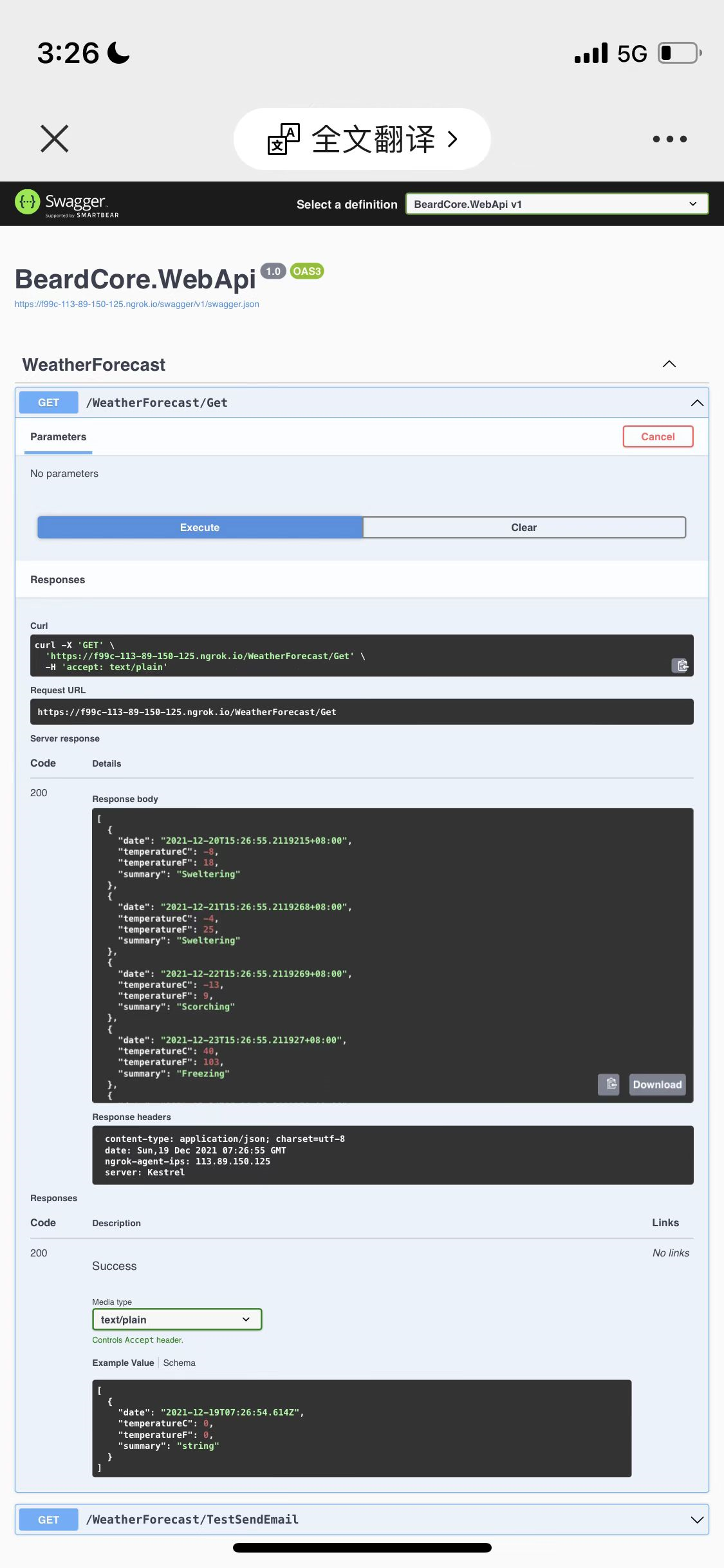This screenshot has height=1568, width=724.
Task: Collapse the /WeatherForecast/Get operation
Action: point(697,403)
